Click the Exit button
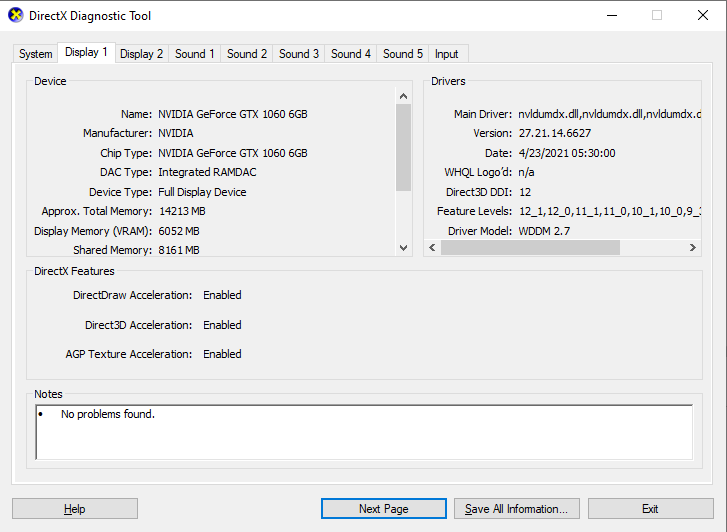The image size is (727, 532). (650, 509)
